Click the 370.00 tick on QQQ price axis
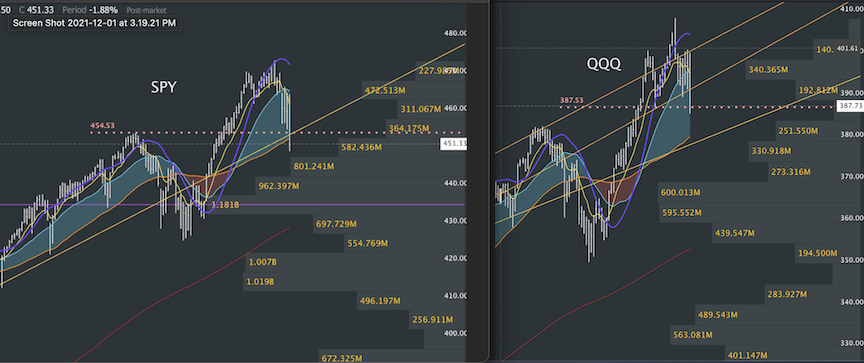The height and width of the screenshot is (363, 864). tap(852, 176)
